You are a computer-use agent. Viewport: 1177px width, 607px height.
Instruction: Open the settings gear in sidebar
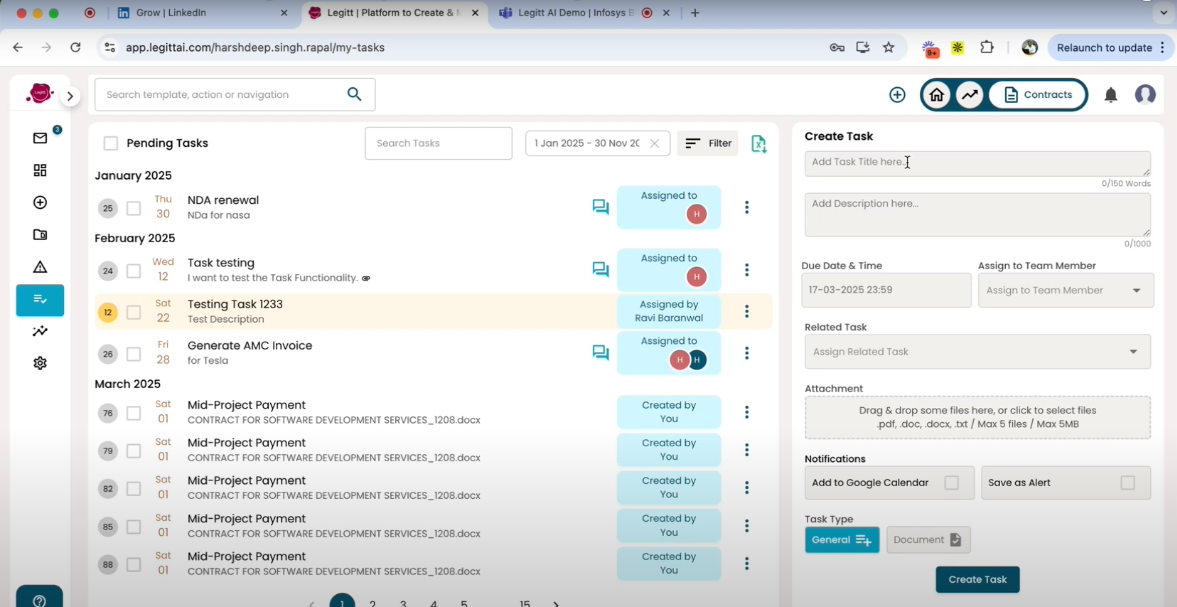point(40,363)
